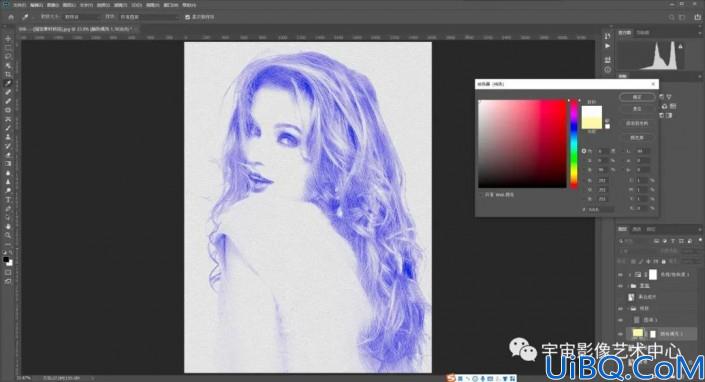Click Add to Swatches button
This screenshot has width=705, height=382.
point(637,123)
